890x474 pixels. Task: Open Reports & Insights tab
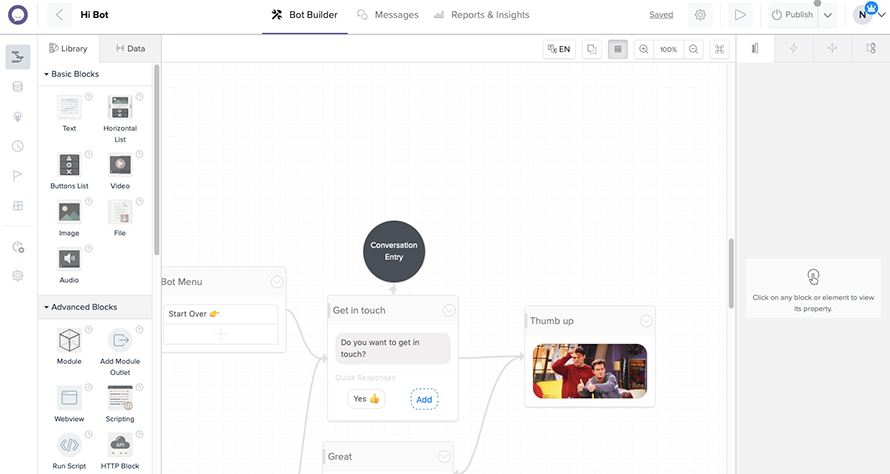(481, 15)
